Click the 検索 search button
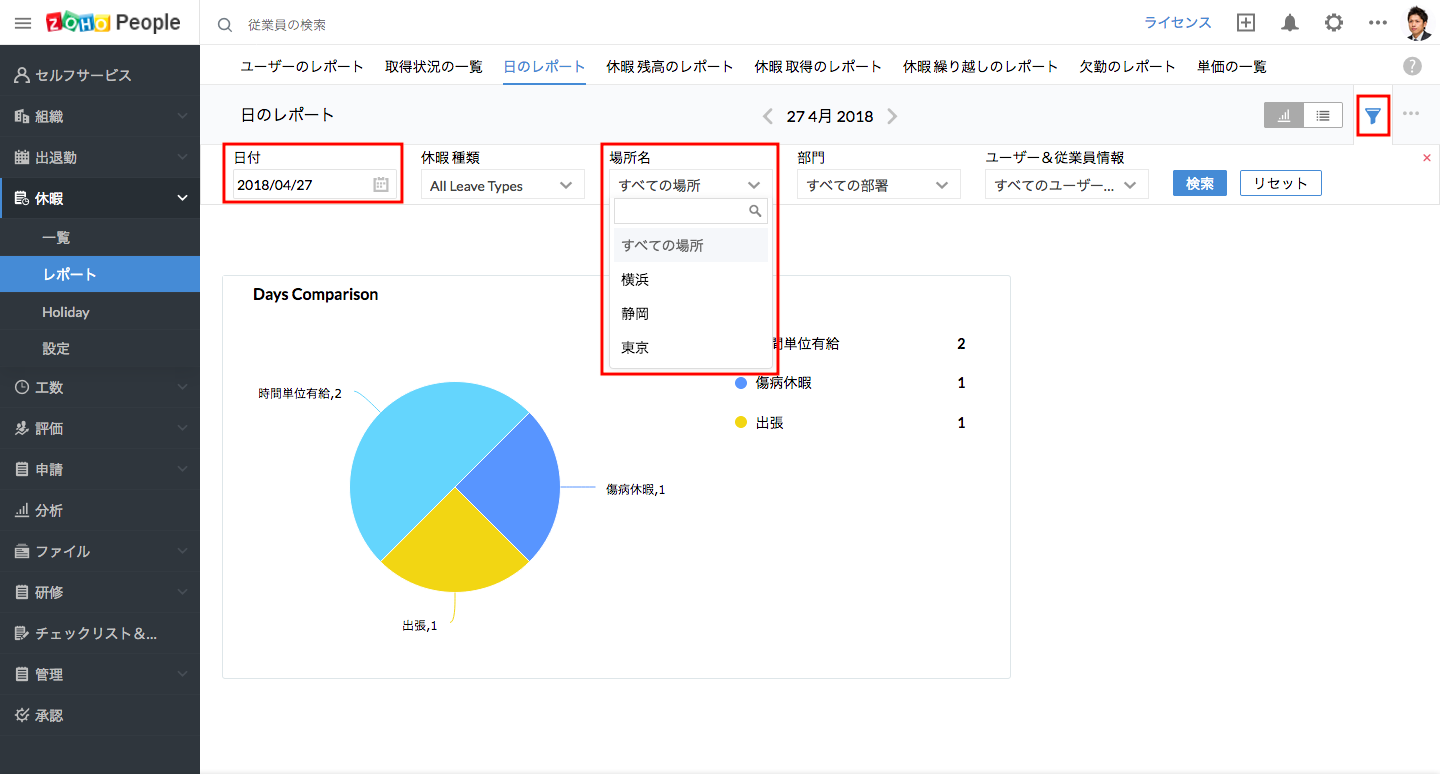Image resolution: width=1440 pixels, height=774 pixels. (x=1199, y=184)
